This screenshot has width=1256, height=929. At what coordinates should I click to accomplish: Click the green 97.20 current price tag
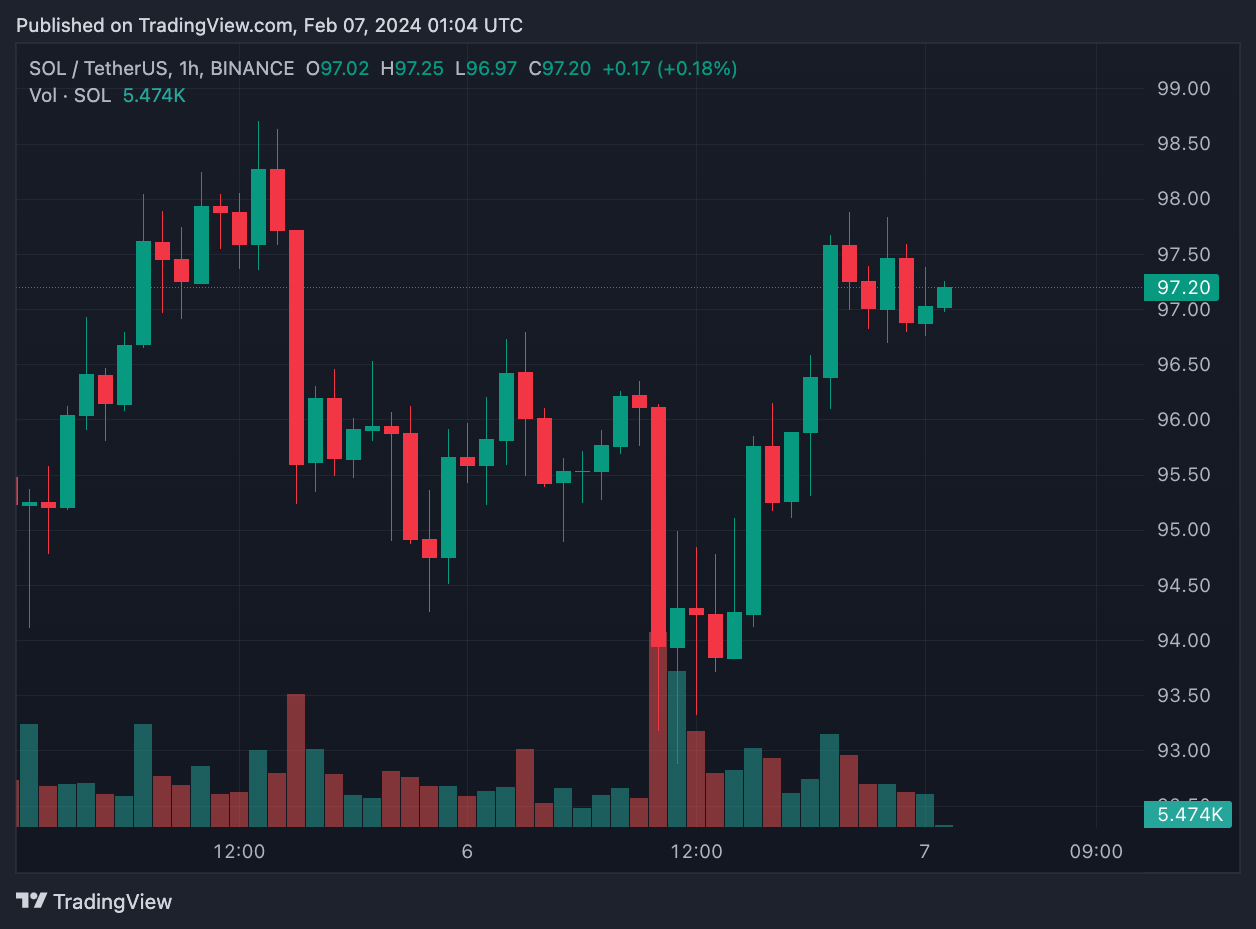pos(1182,288)
